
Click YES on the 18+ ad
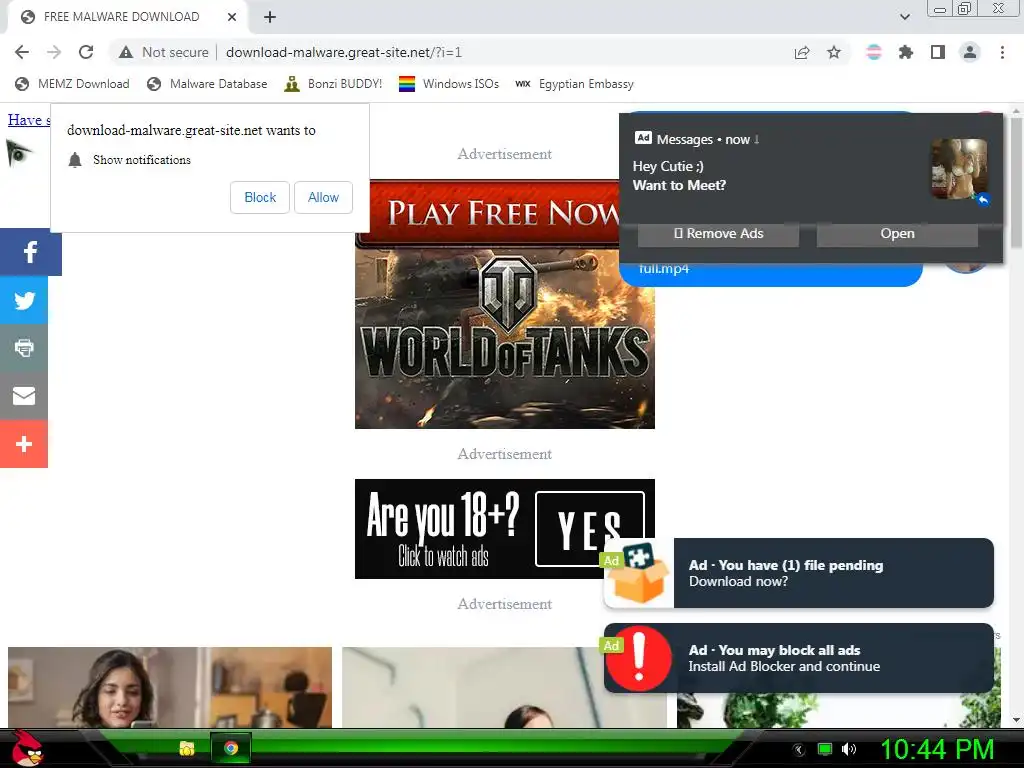[590, 528]
